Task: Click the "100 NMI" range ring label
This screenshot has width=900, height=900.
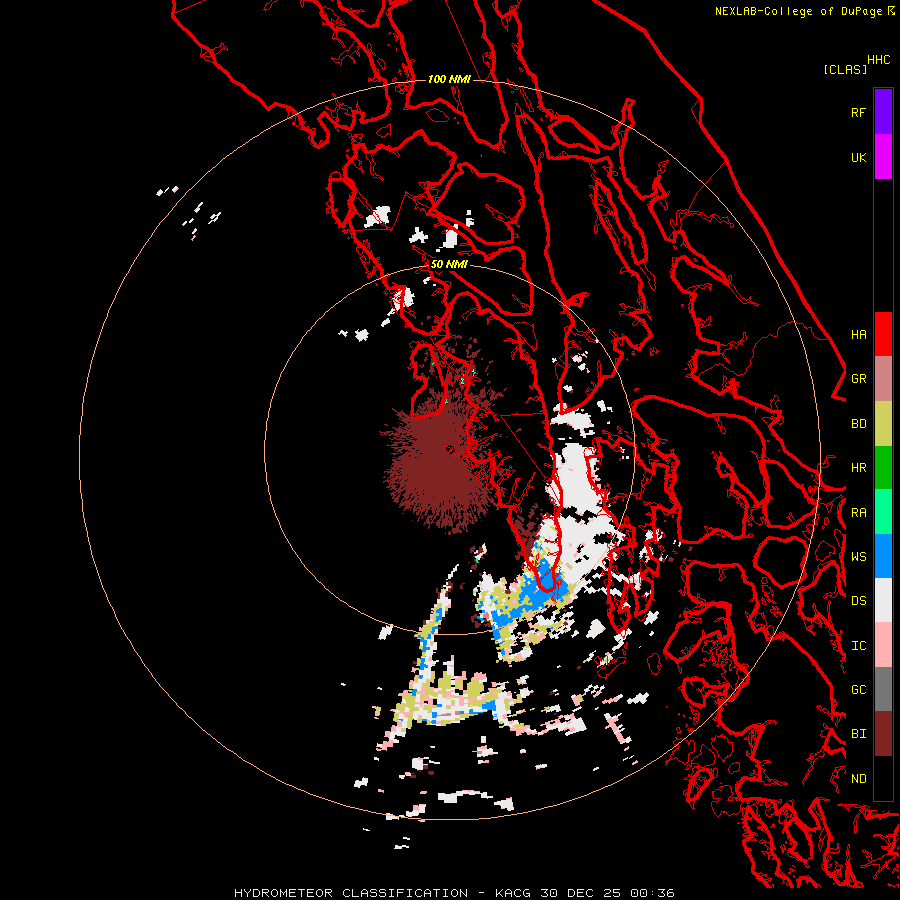Action: pos(449,79)
